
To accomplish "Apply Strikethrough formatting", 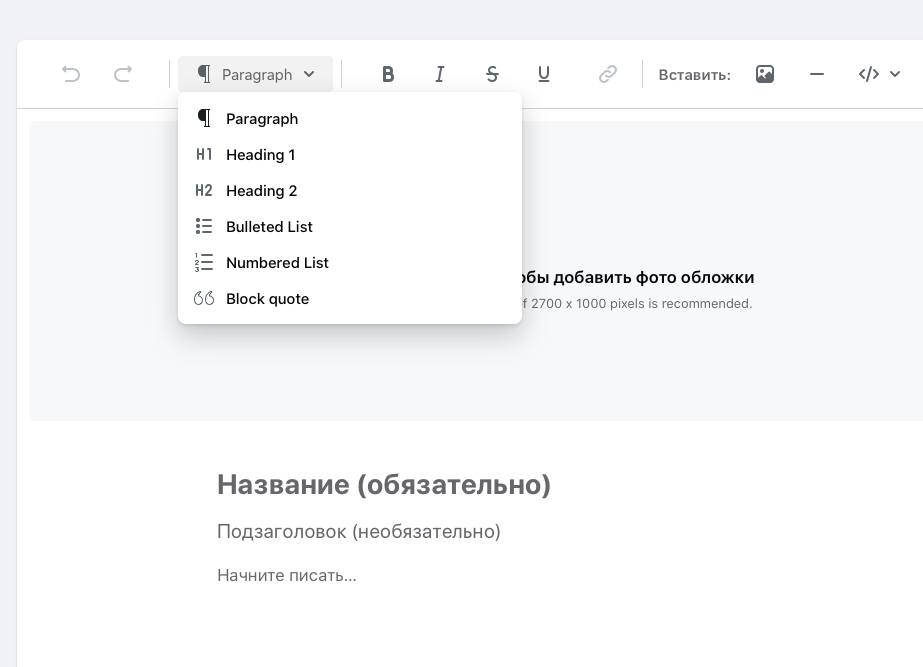I will pos(492,74).
